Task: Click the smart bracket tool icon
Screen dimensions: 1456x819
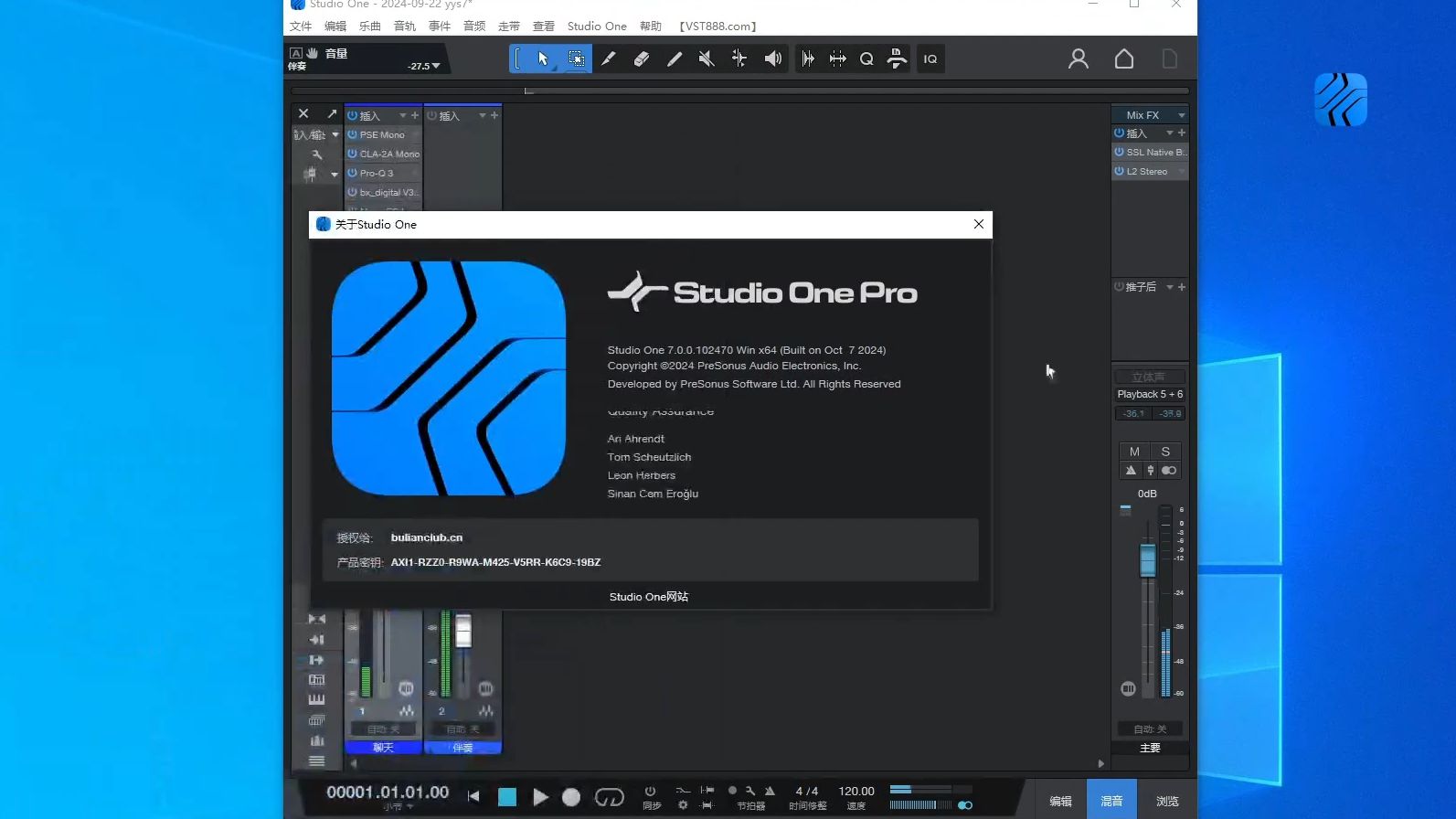Action: [x=517, y=58]
